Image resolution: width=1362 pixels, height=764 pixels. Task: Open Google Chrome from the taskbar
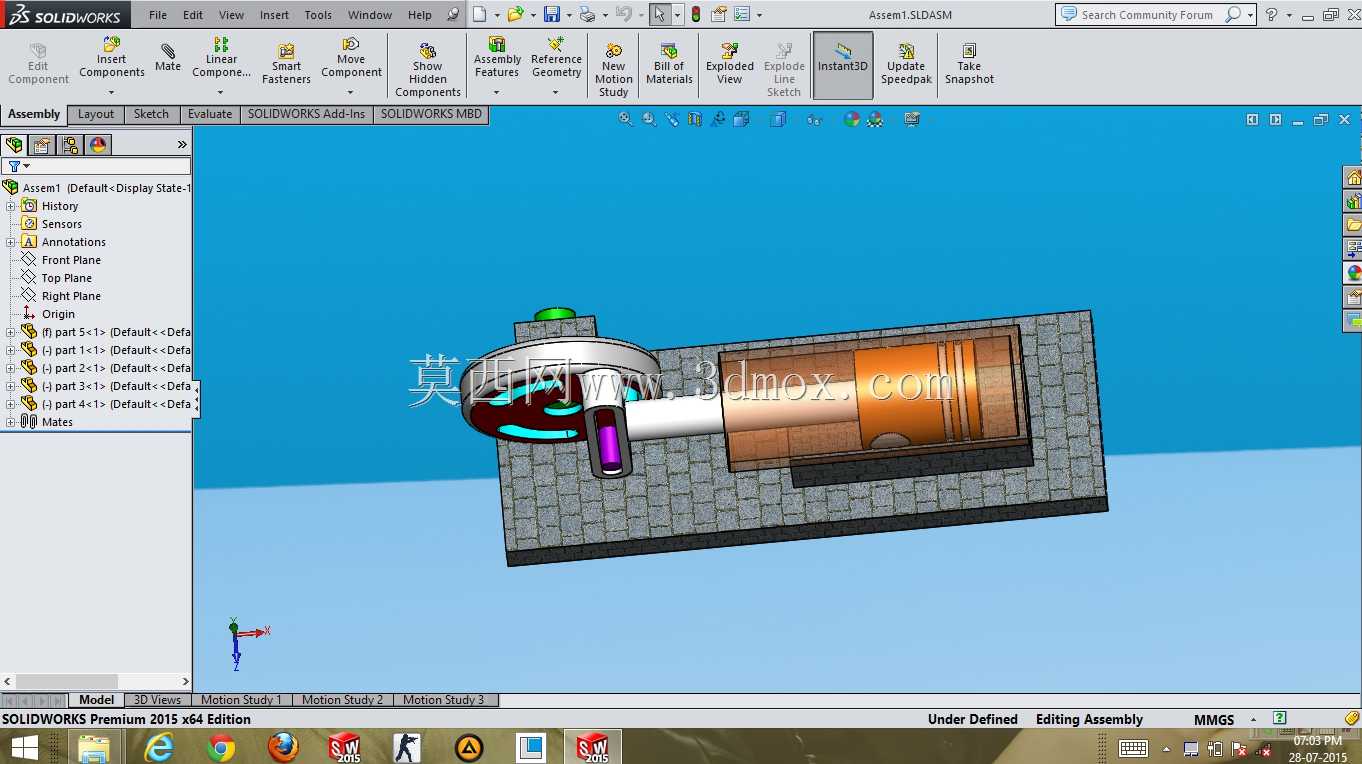point(221,747)
